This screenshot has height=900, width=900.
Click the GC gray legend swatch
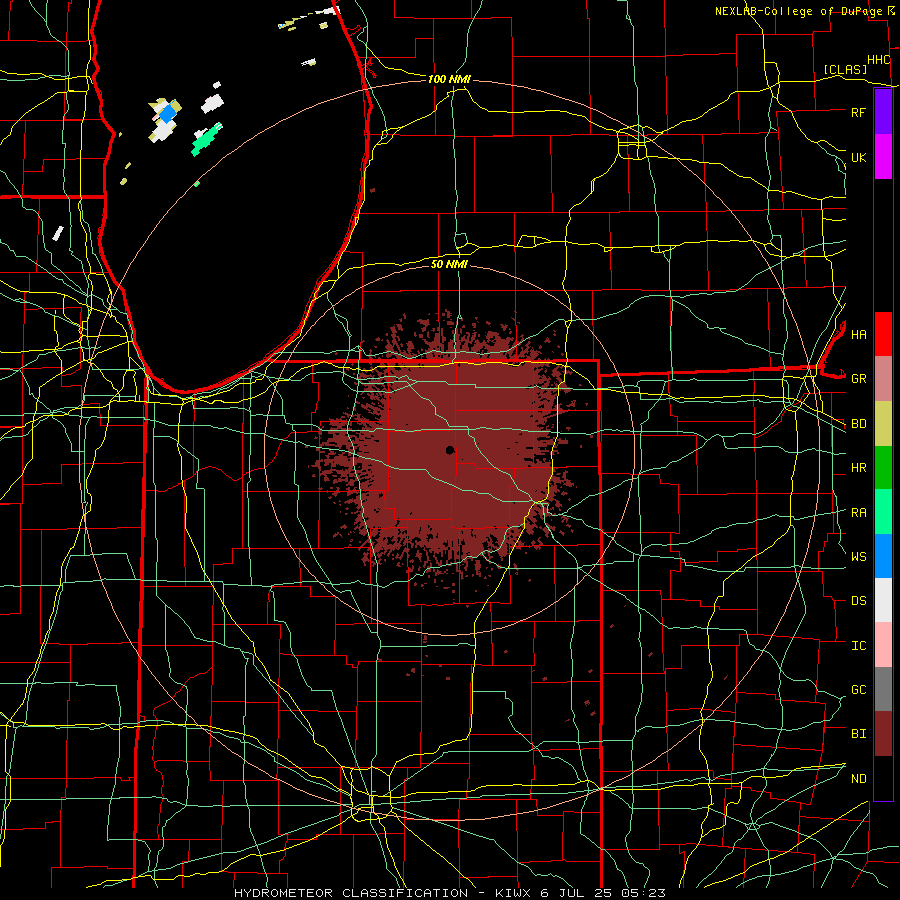click(x=883, y=689)
